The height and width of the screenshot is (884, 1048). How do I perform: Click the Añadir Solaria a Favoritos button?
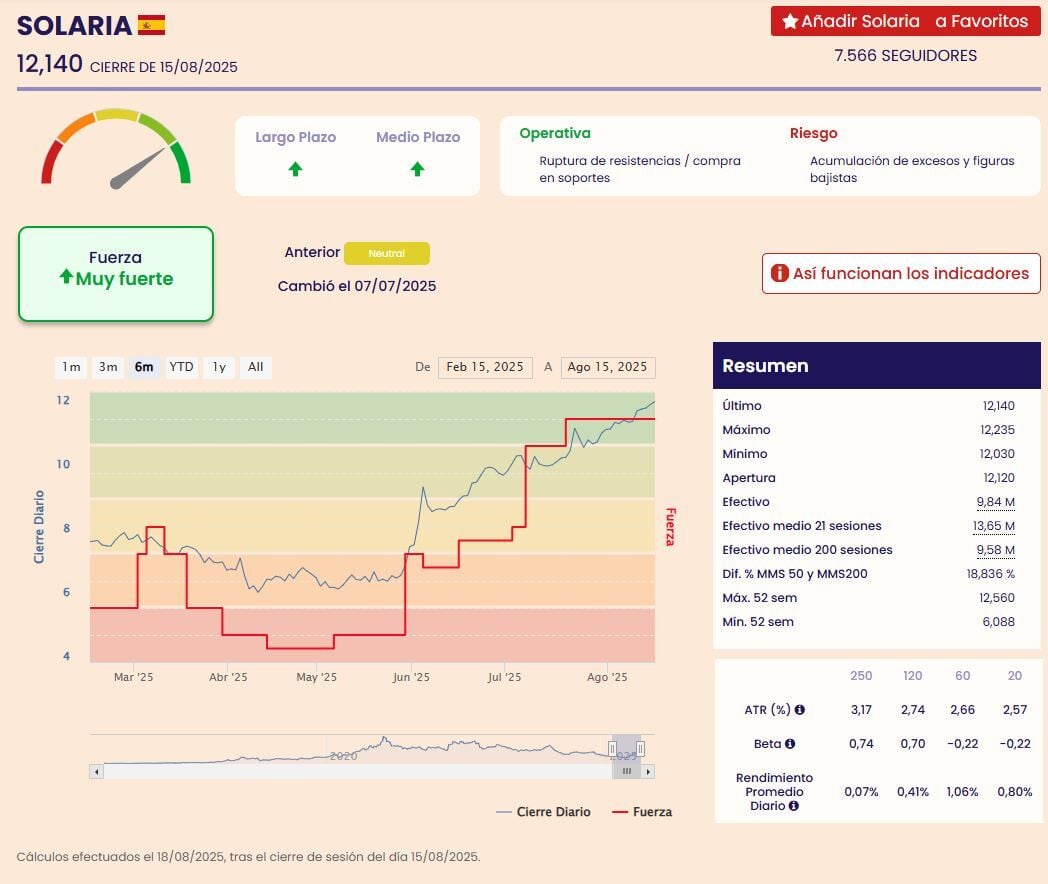(x=905, y=21)
